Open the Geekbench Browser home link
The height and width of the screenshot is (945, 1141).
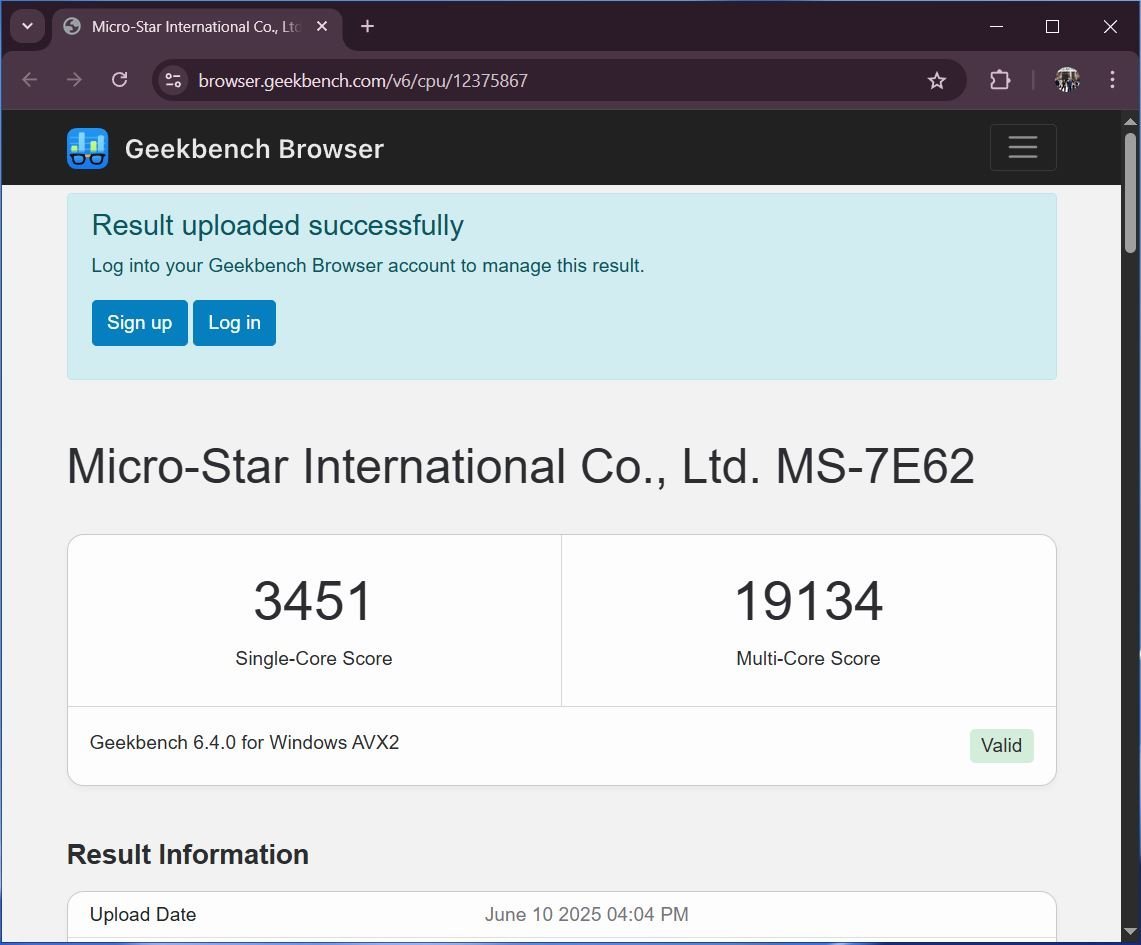(254, 149)
